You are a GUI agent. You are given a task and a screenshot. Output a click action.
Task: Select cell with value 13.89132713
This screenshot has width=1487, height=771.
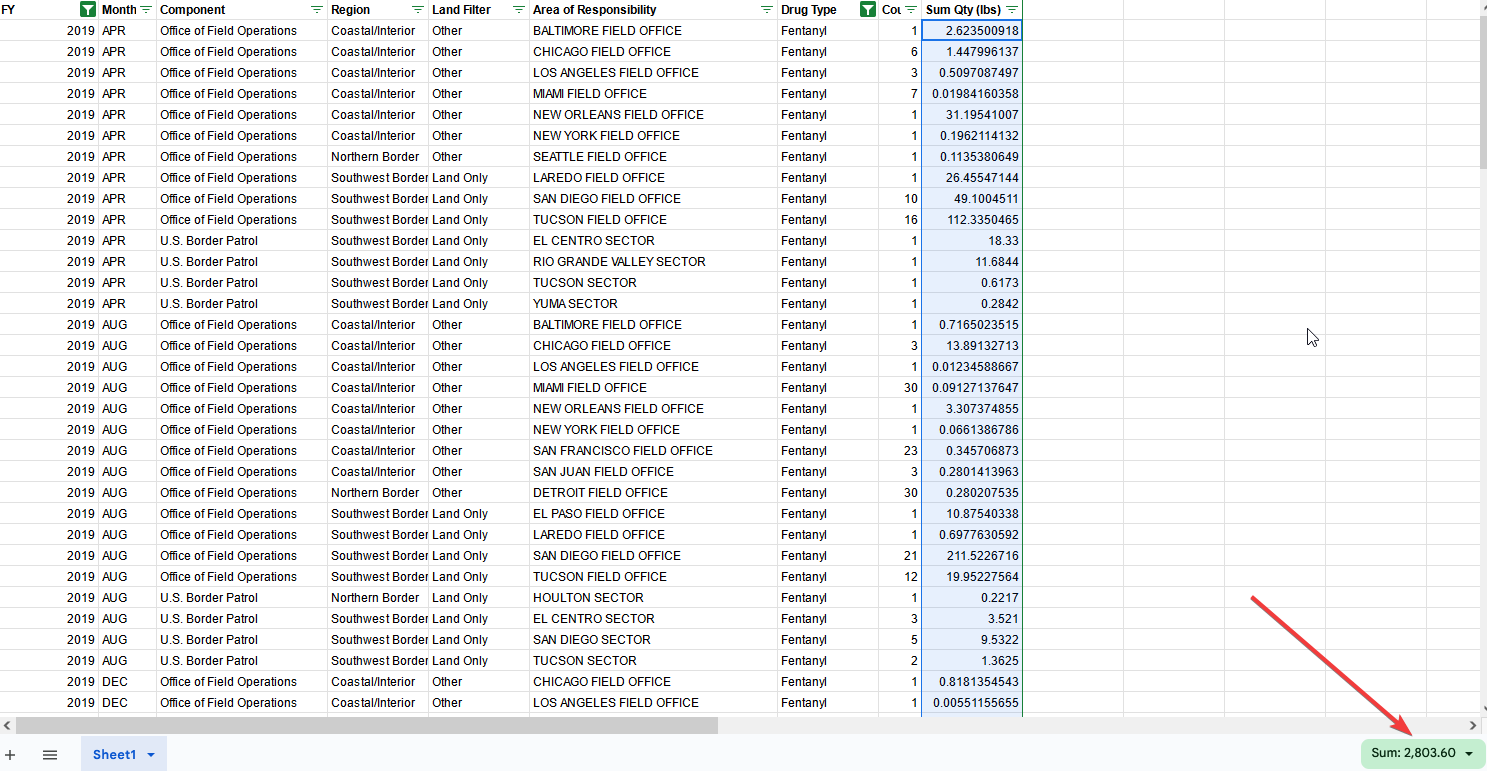pos(972,346)
